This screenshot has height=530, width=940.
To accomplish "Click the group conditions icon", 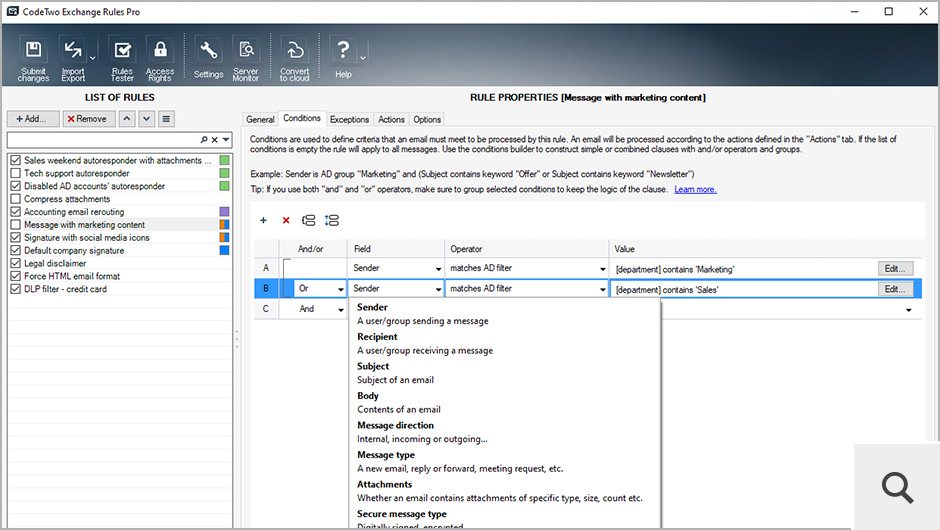I will point(308,221).
